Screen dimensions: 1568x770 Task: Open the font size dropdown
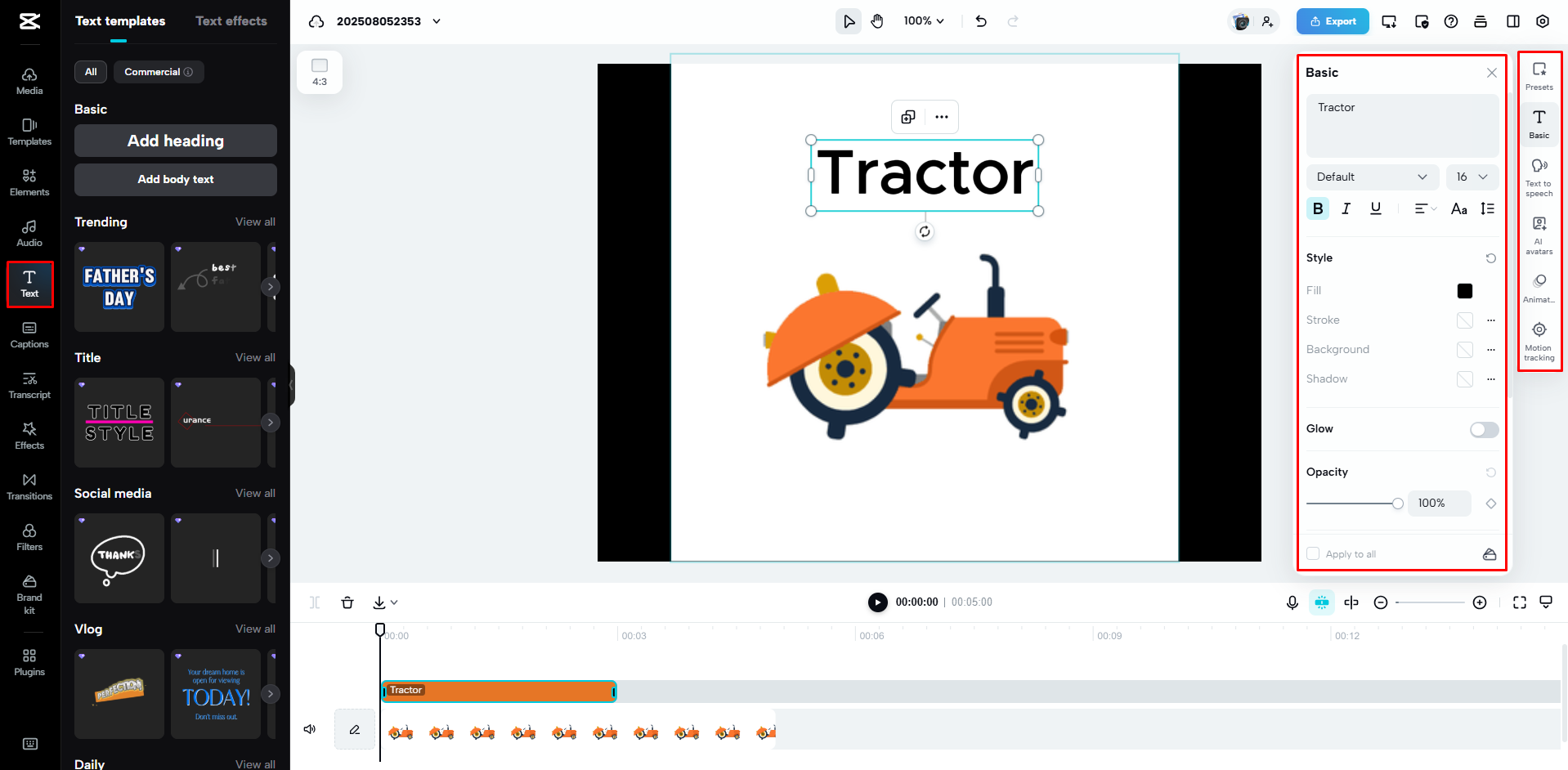(1472, 177)
